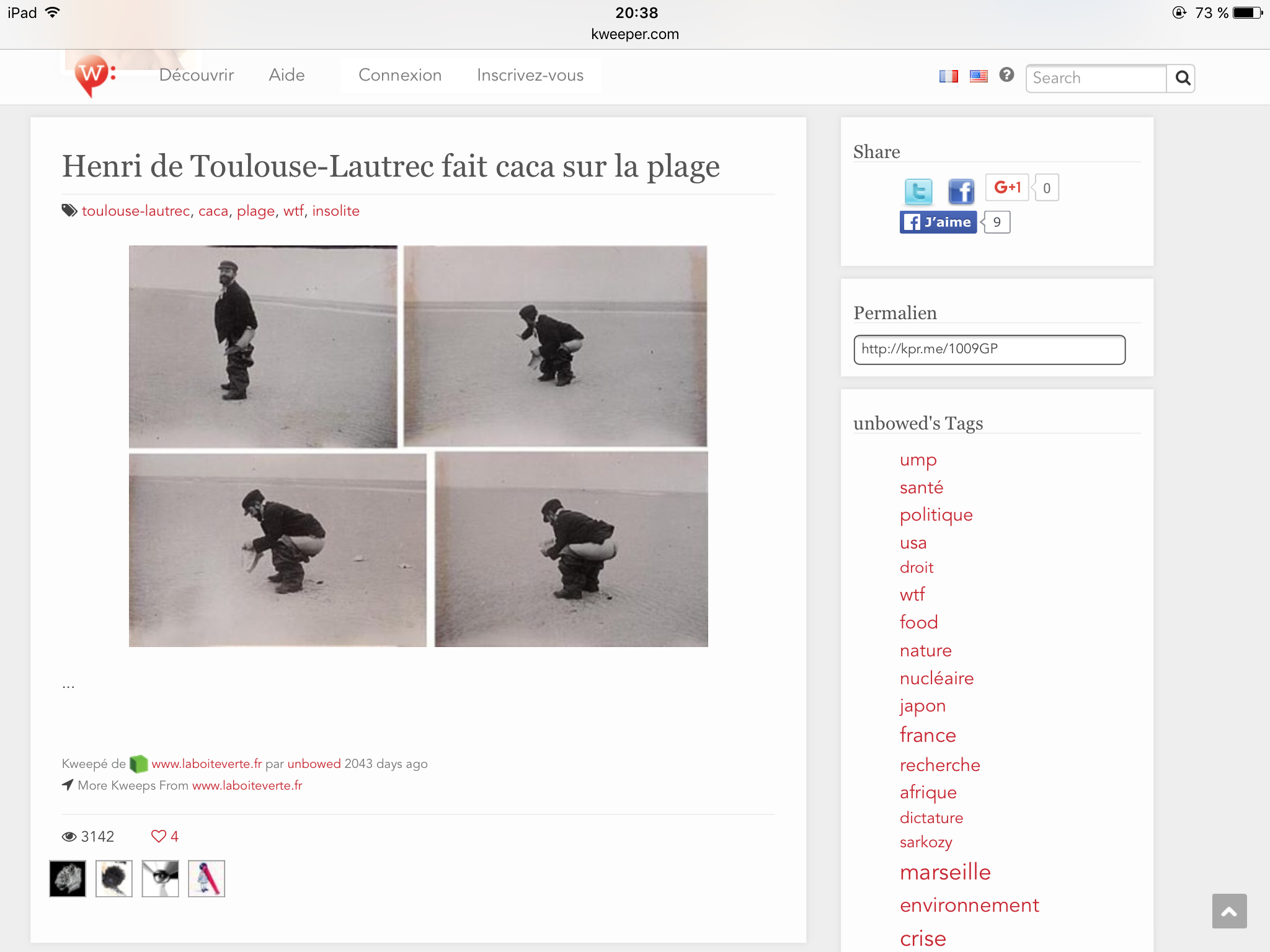Open the Aide menu
Viewport: 1270px width, 952px height.
286,75
